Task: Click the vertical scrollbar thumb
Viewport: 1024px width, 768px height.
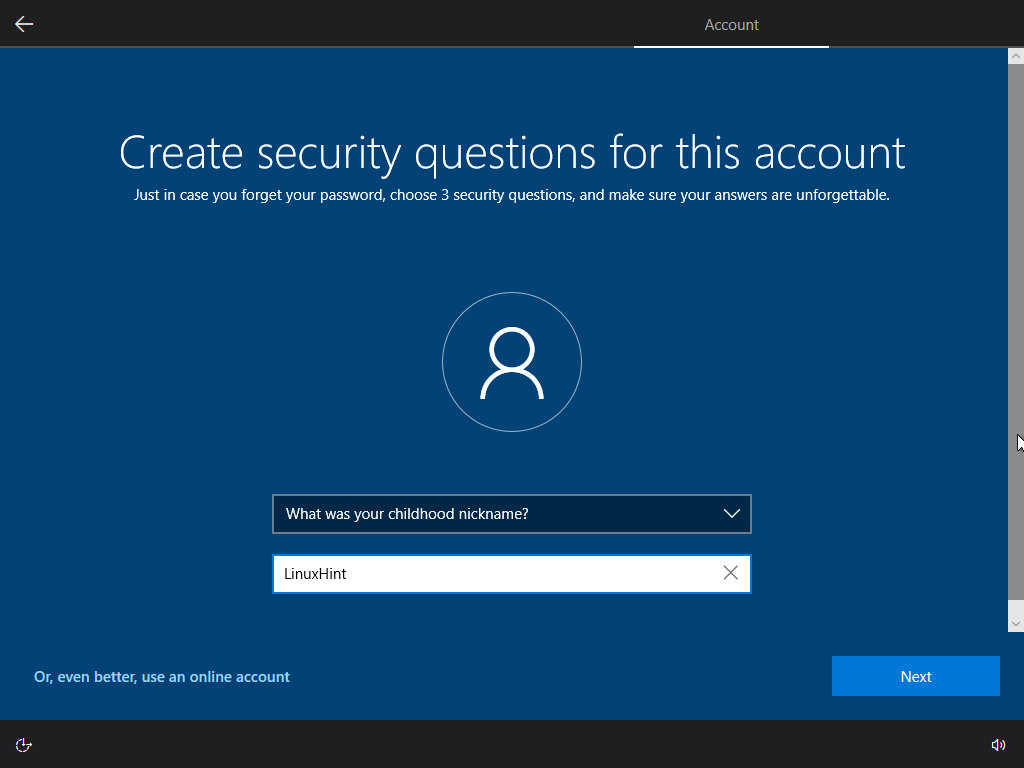Action: click(1016, 332)
